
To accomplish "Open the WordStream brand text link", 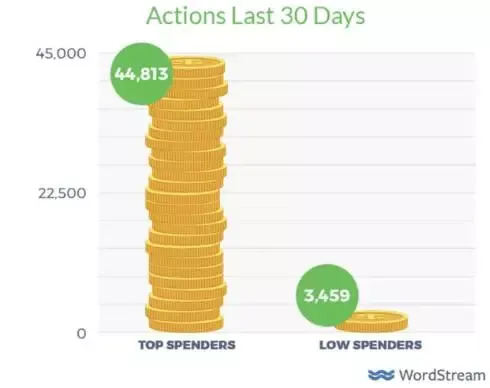I will click(442, 375).
